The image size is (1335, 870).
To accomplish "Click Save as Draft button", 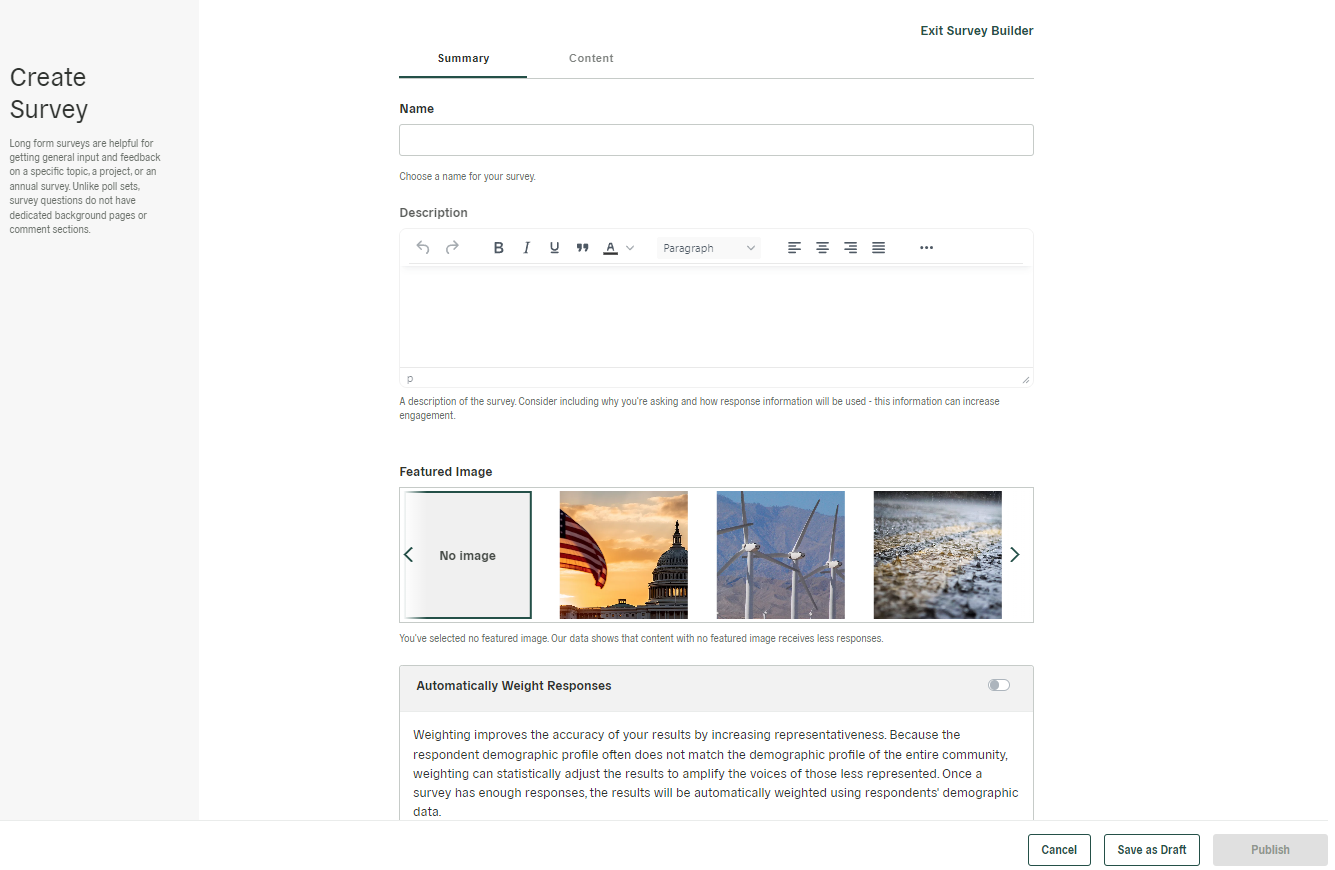I will 1152,850.
